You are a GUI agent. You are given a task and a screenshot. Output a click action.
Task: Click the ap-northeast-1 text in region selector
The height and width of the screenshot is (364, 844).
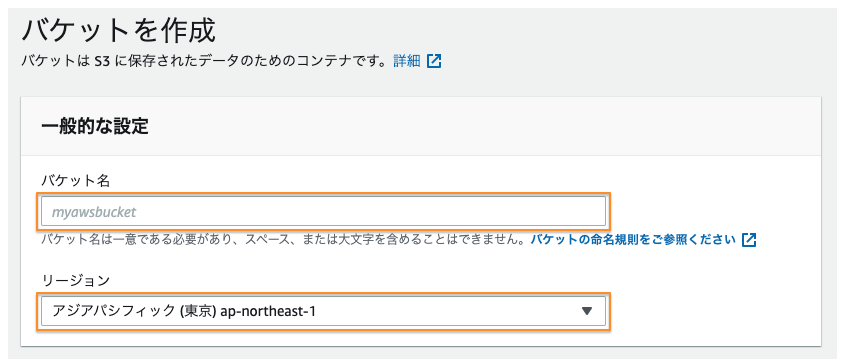268,311
